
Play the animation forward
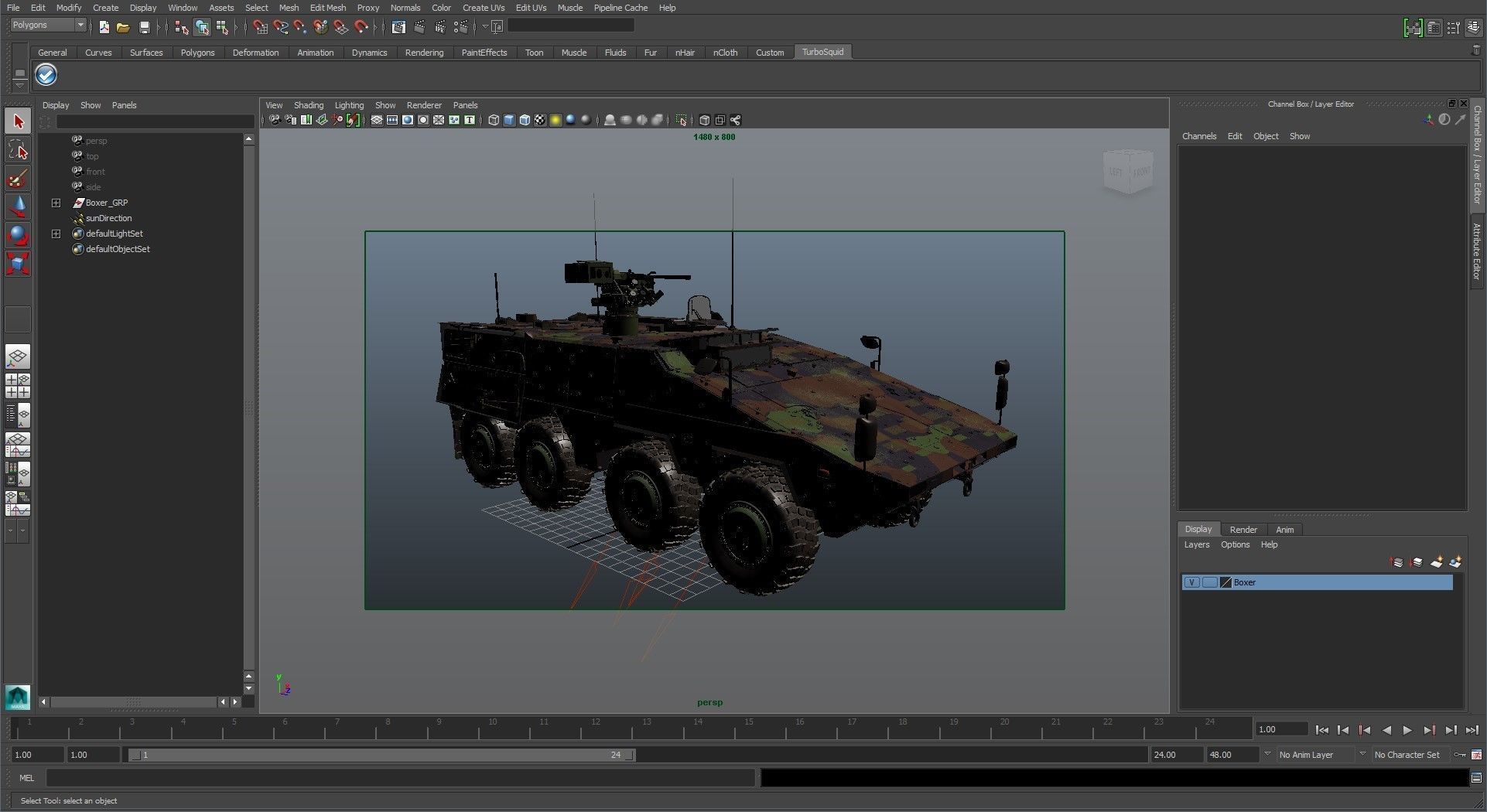pyautogui.click(x=1407, y=730)
